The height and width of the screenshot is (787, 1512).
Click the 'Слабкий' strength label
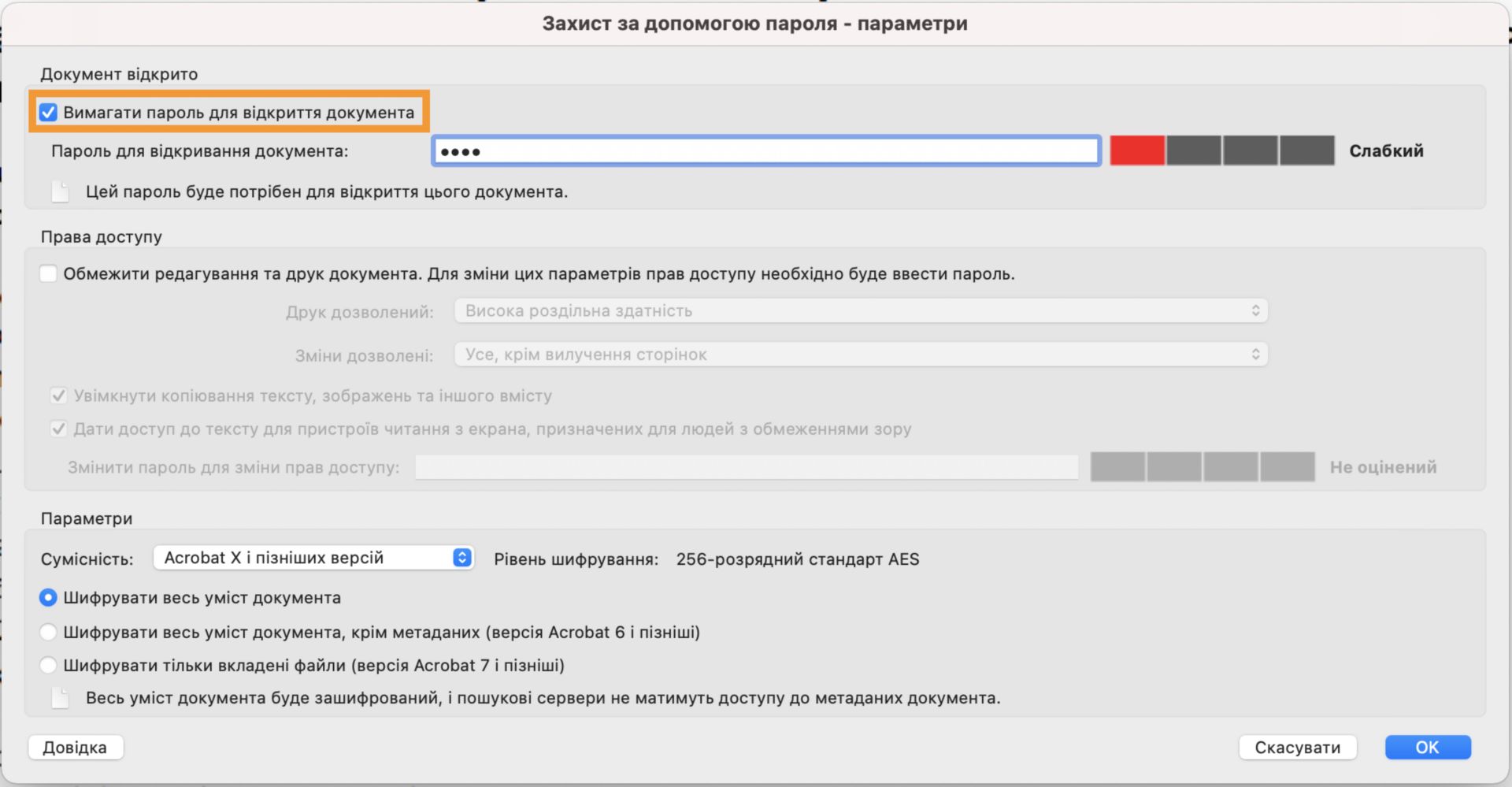coord(1386,151)
